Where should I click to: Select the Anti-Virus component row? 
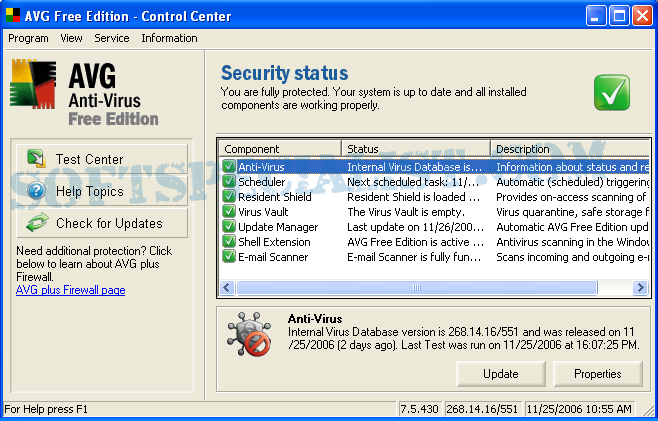point(434,167)
